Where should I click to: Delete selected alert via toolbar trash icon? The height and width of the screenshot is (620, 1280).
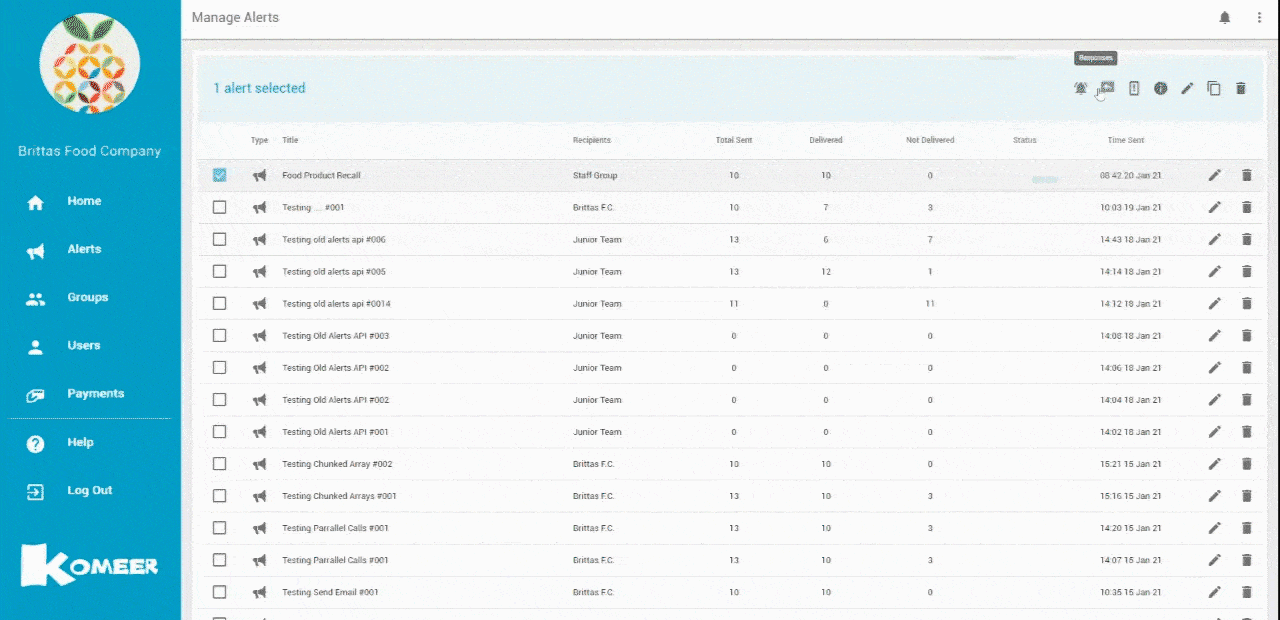pos(1241,88)
